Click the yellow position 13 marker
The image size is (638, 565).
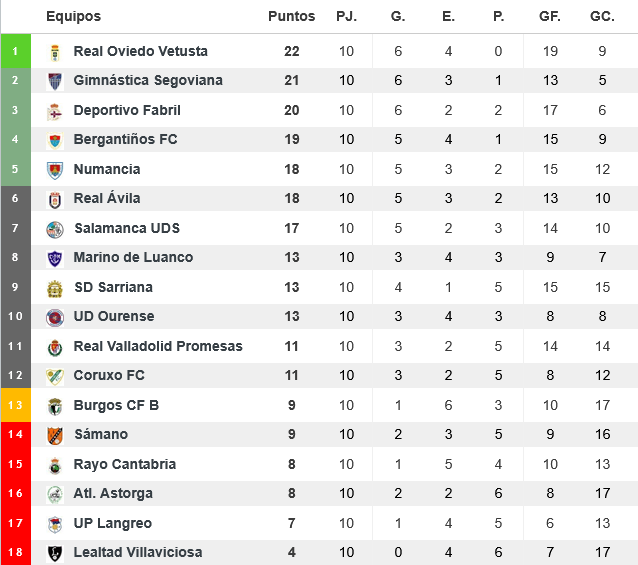[x=15, y=405]
